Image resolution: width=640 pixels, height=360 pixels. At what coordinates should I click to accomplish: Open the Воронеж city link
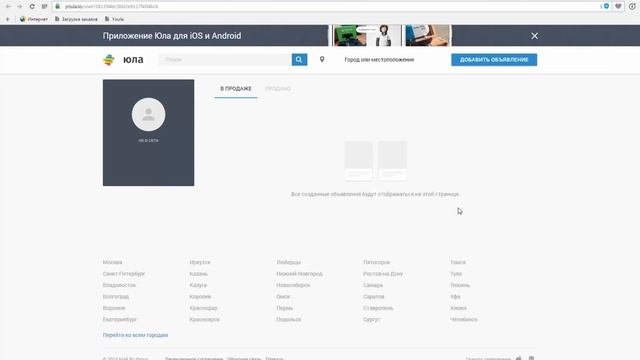tap(114, 308)
